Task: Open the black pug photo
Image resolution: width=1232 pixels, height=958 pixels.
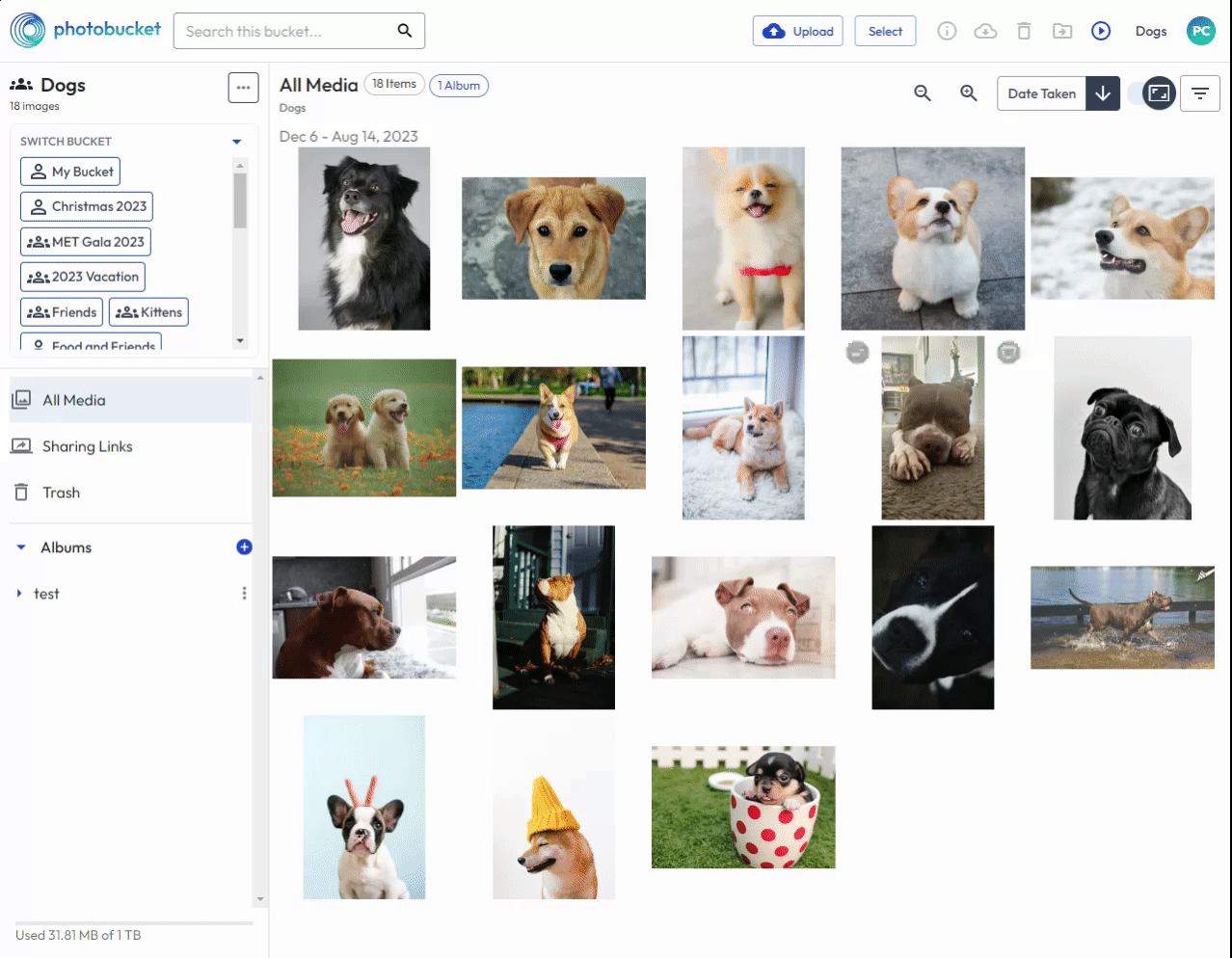Action: coord(1122,428)
